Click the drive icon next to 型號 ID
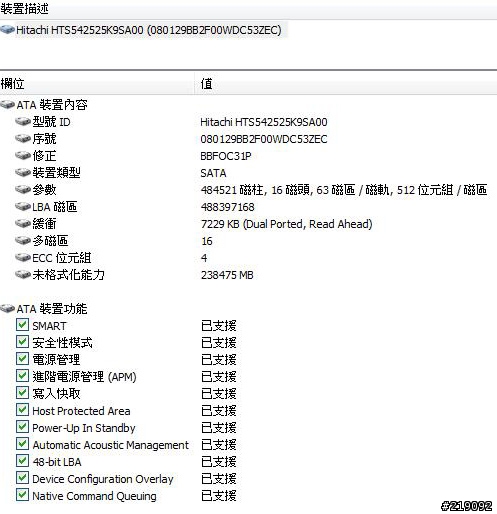497x514 pixels. 23,122
